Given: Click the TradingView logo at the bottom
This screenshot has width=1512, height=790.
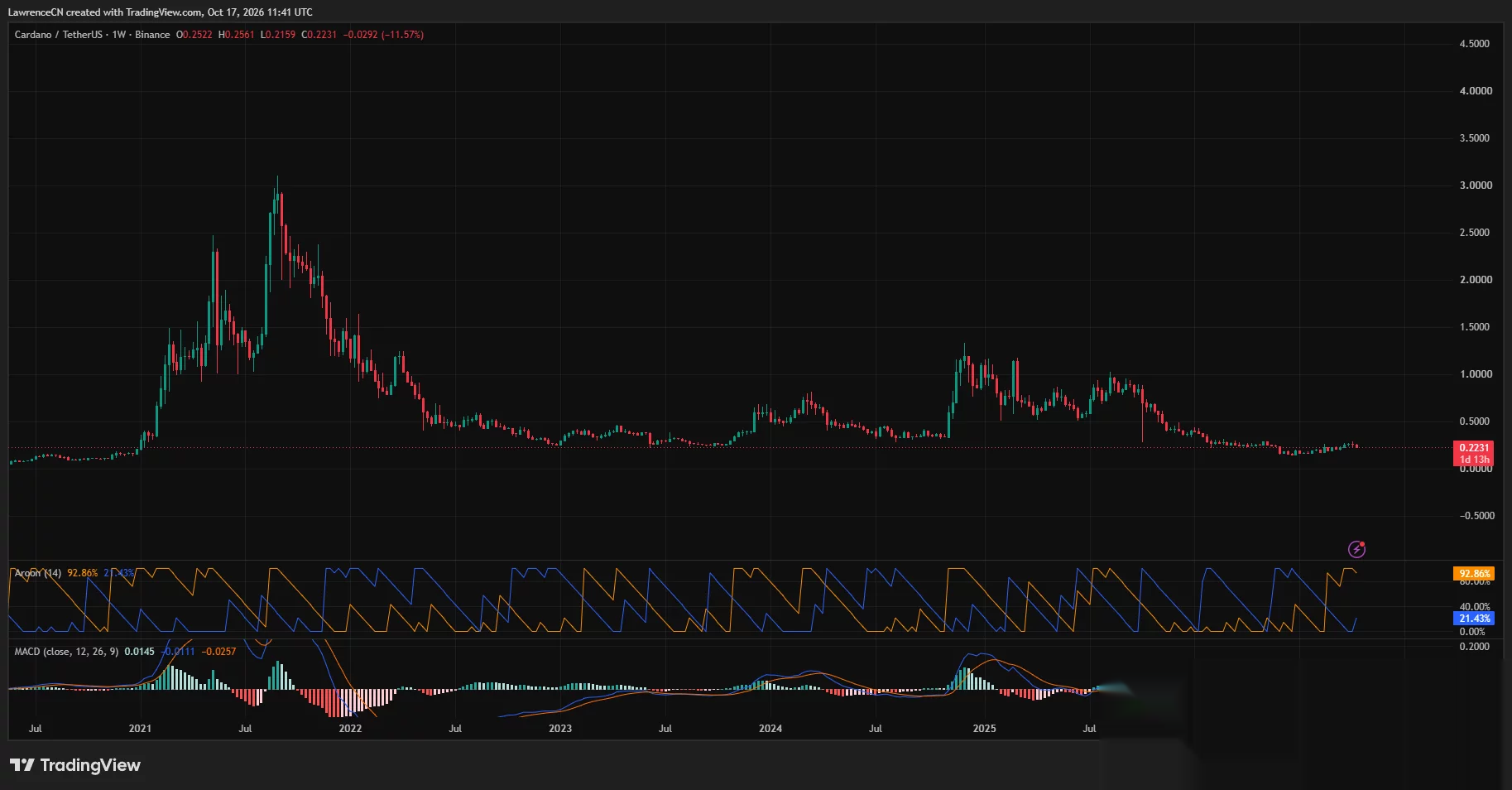Looking at the screenshot, I should tap(75, 765).
